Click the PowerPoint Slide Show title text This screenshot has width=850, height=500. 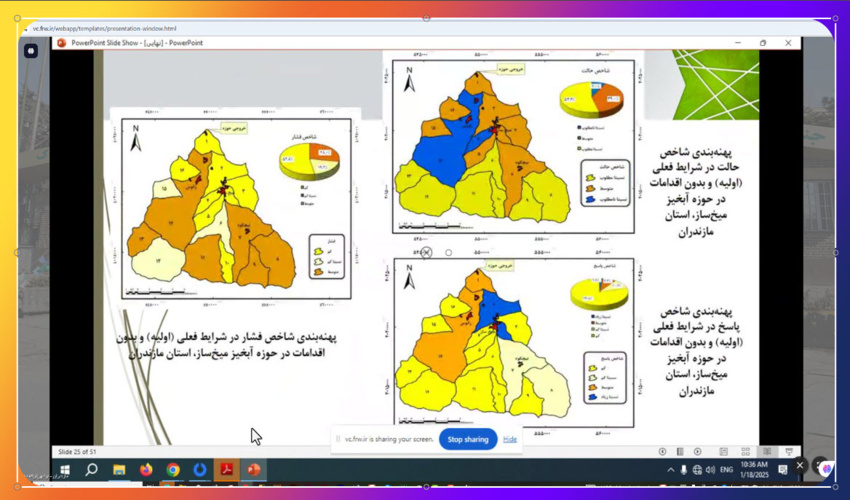click(x=137, y=43)
